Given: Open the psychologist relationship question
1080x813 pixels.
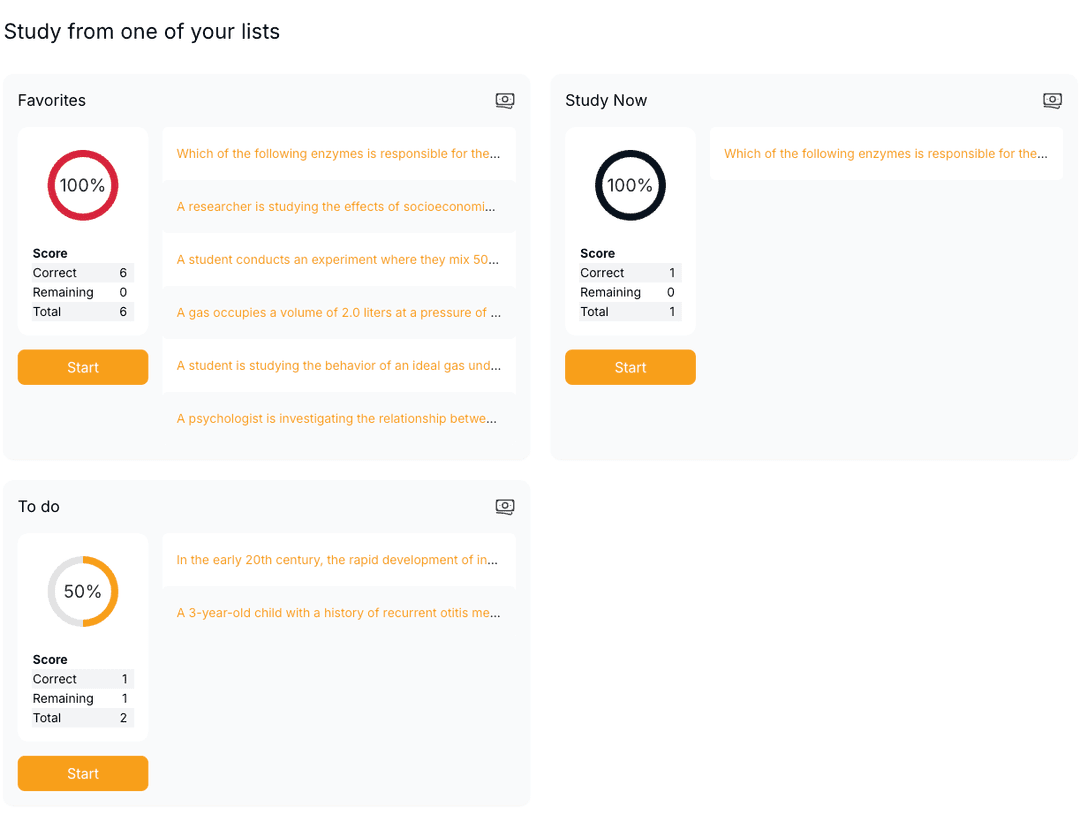Looking at the screenshot, I should click(x=338, y=419).
